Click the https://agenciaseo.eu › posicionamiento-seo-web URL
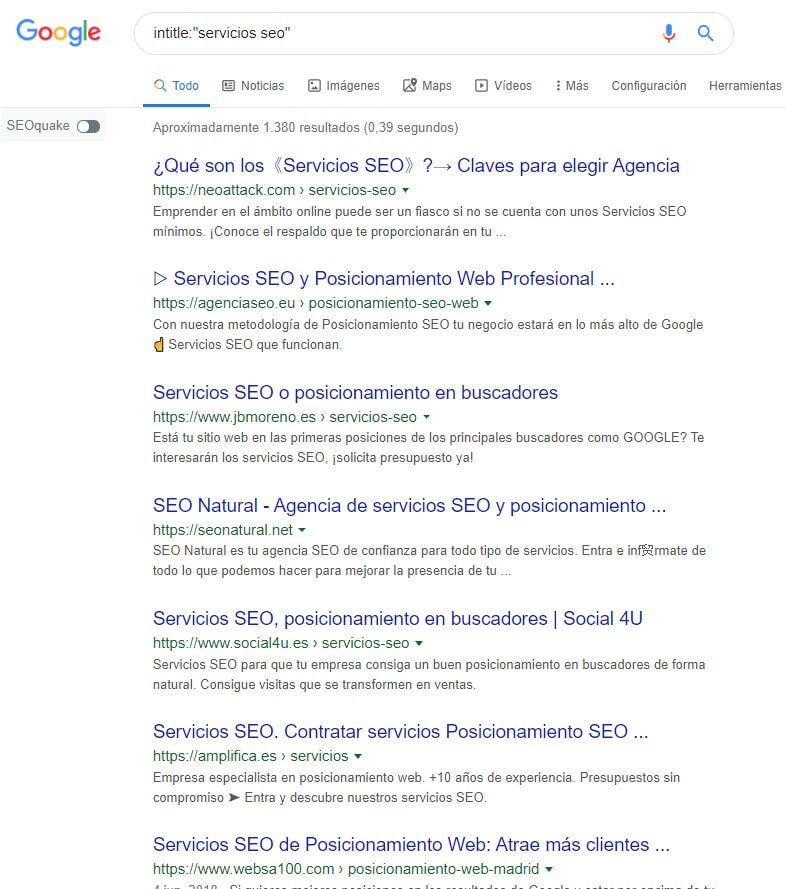Viewport: 786px width, 889px height. pos(316,303)
